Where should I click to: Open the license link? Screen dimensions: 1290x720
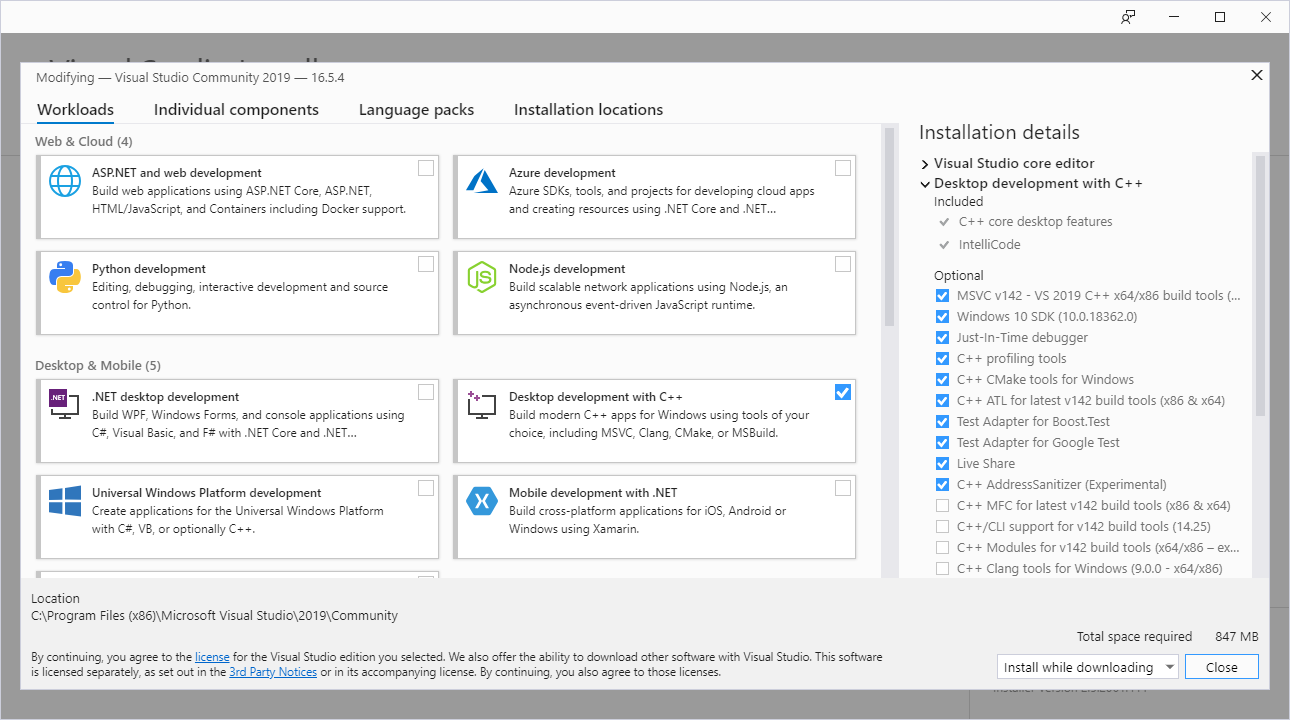tap(212, 657)
